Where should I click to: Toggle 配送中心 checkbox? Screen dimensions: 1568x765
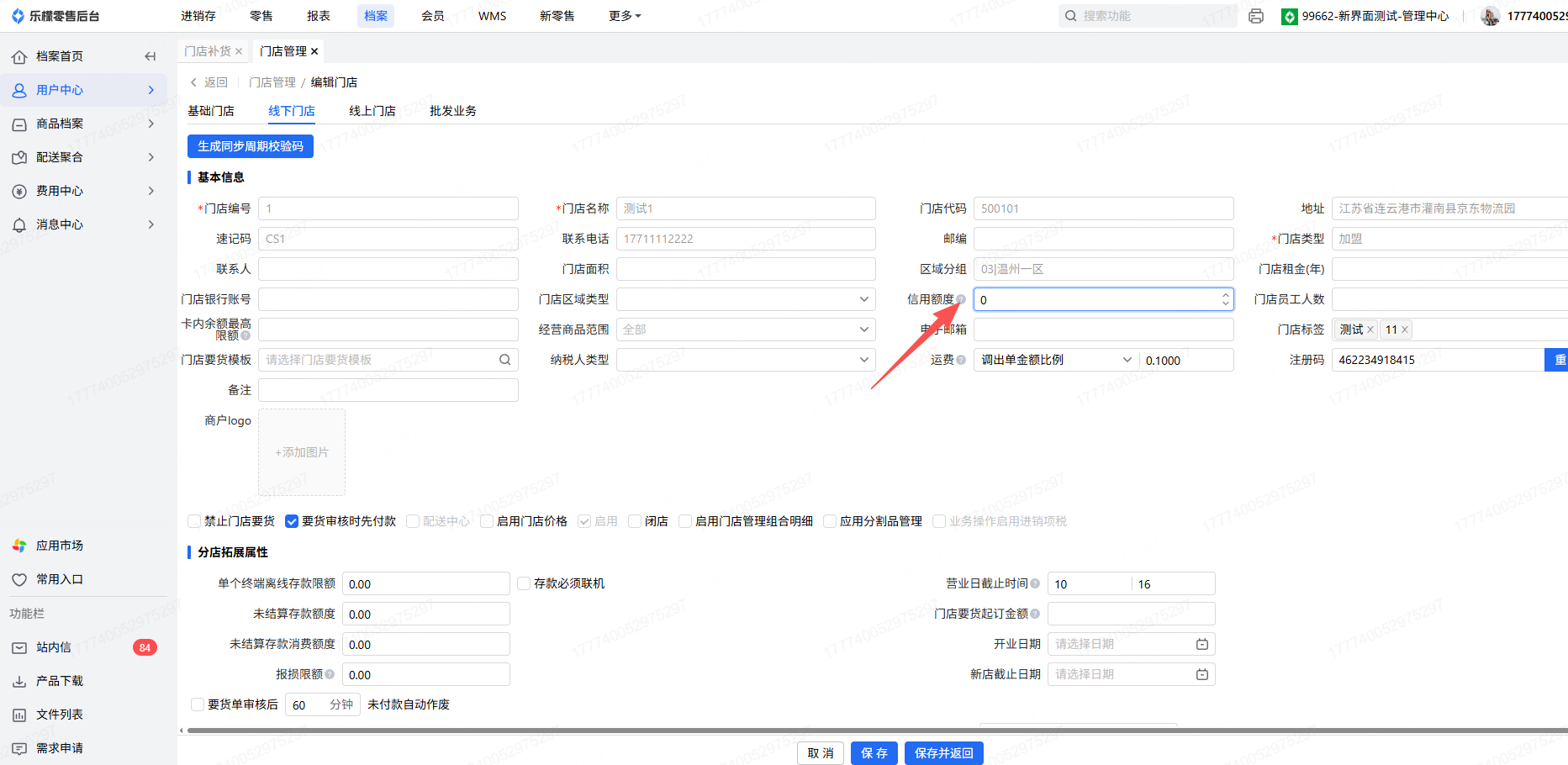coord(413,521)
